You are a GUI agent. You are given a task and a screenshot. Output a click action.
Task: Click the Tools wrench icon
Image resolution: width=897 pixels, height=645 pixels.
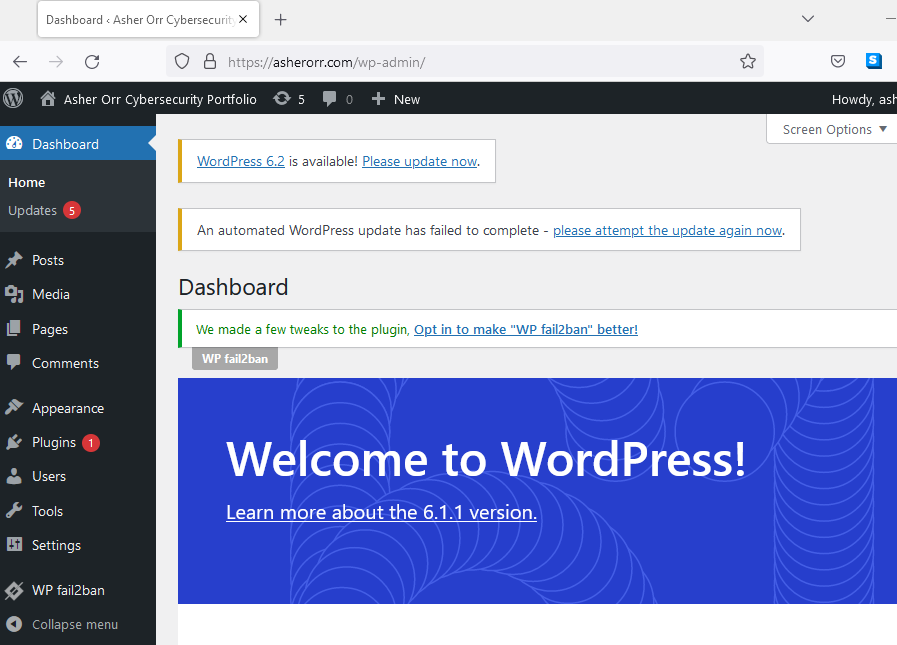(x=14, y=511)
